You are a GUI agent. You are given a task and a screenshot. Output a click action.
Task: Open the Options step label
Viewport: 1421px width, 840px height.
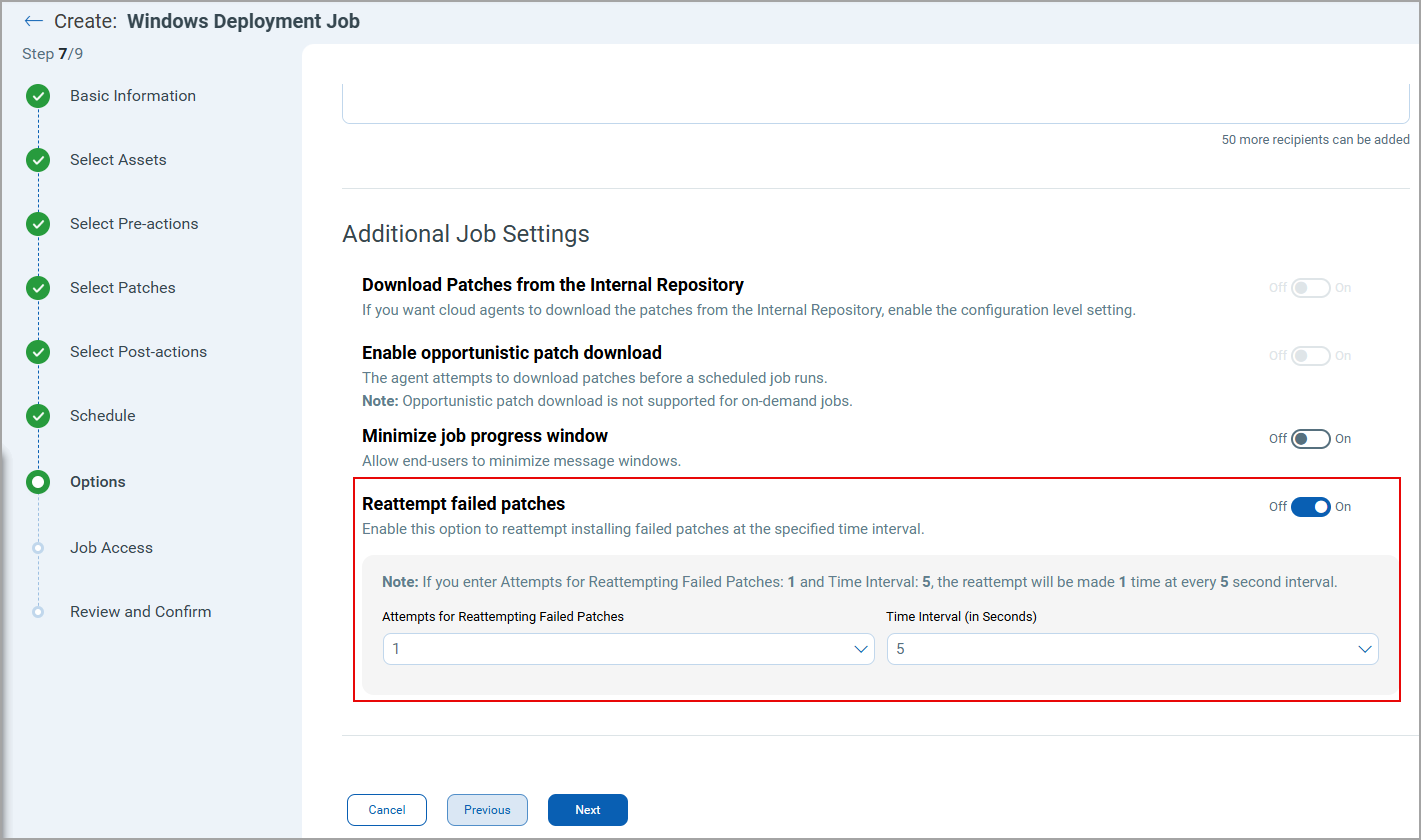tap(98, 482)
